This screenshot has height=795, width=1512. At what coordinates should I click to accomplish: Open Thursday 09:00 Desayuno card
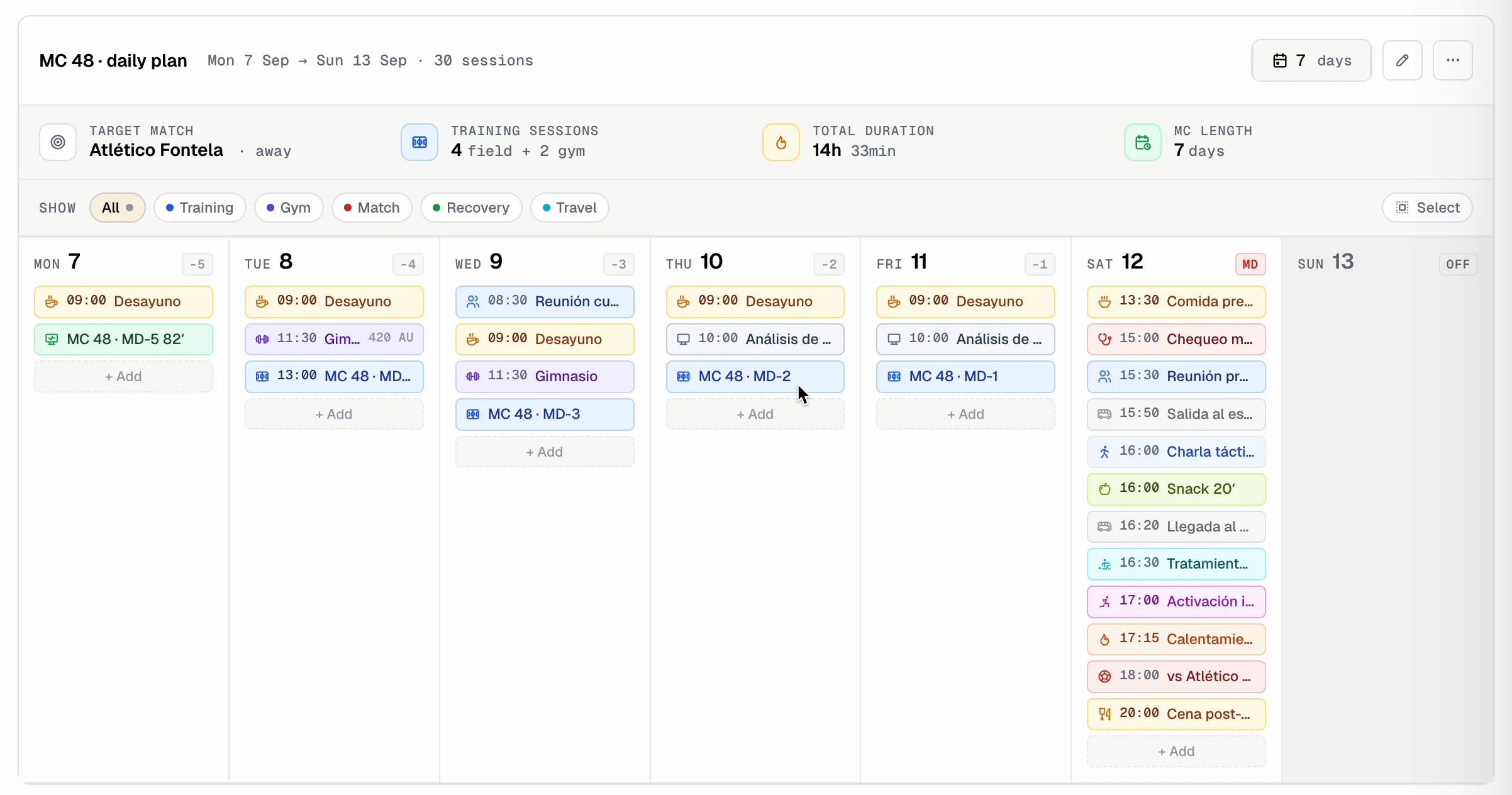pyautogui.click(x=755, y=301)
